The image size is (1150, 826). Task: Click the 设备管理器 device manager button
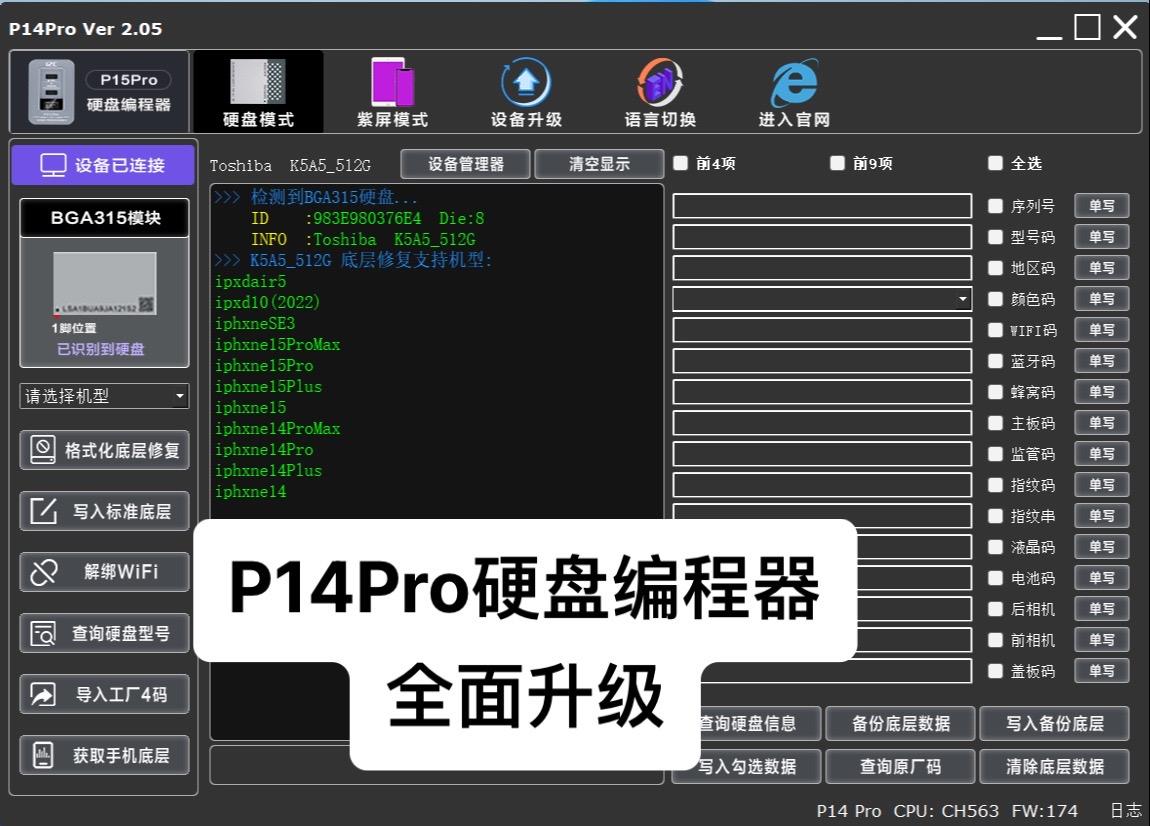pyautogui.click(x=466, y=164)
